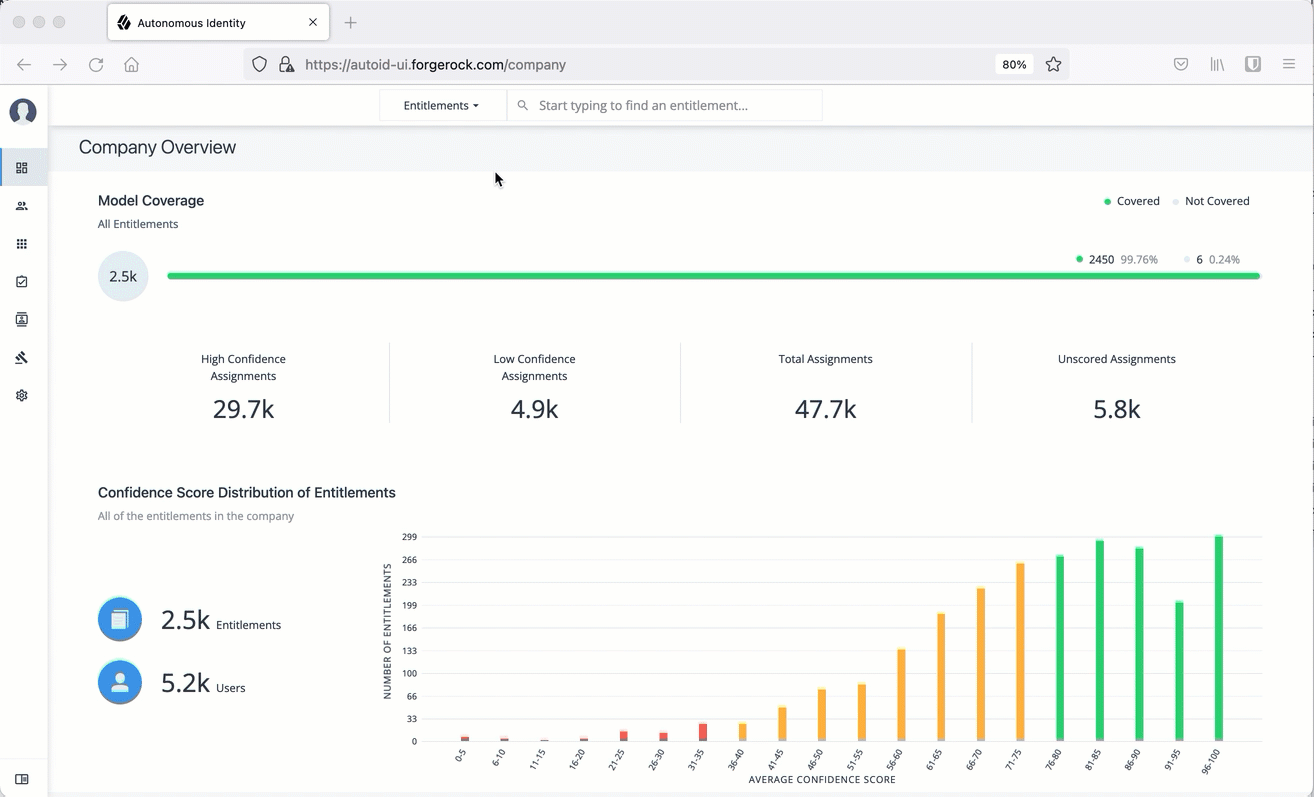The height and width of the screenshot is (797, 1314).
Task: Open the users/identities sidebar icon
Action: click(x=22, y=206)
